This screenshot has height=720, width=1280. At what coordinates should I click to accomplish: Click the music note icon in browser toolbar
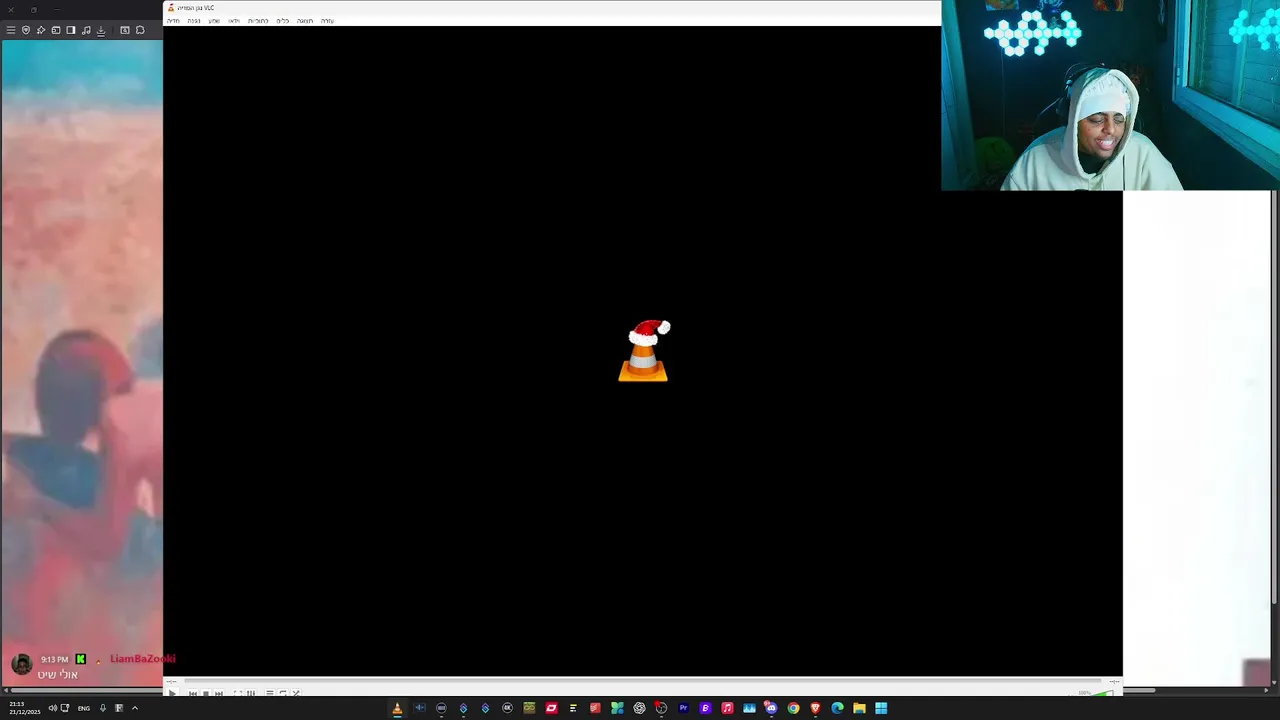86,30
